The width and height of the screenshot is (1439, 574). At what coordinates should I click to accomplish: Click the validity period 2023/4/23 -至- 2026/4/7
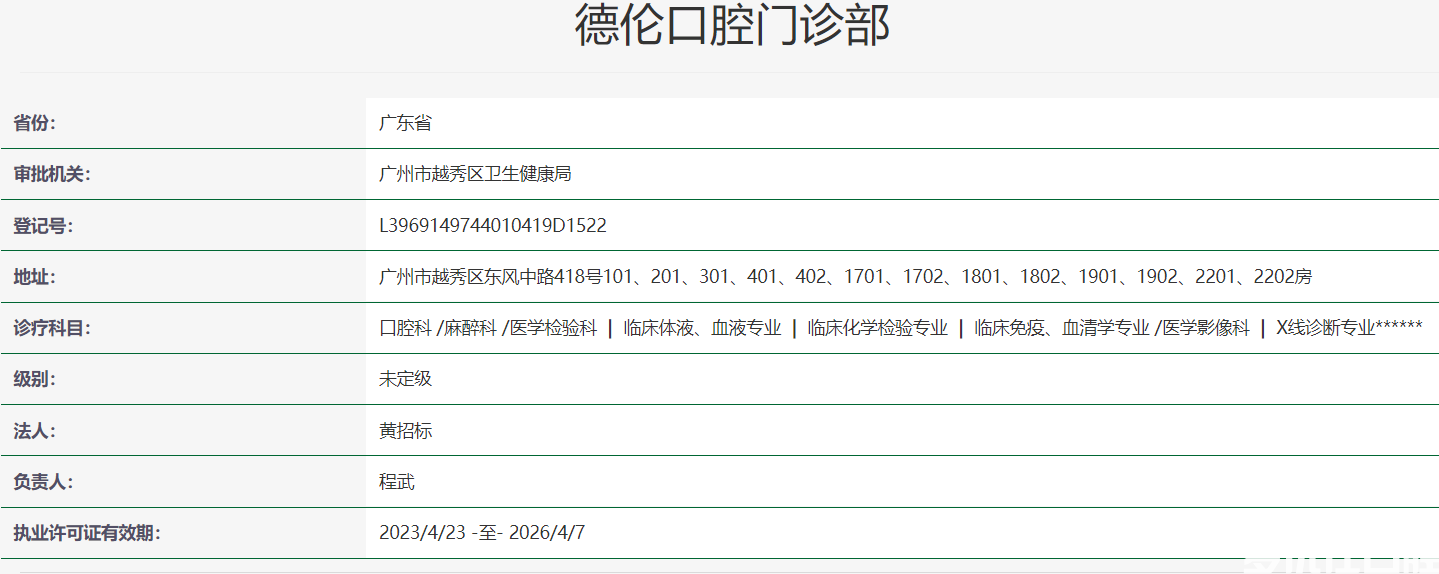[482, 533]
